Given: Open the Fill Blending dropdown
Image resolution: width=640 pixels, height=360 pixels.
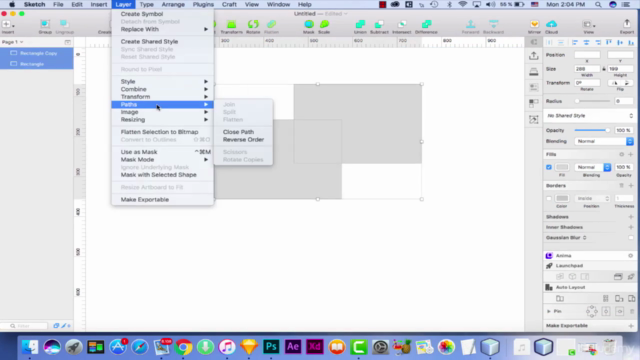Looking at the screenshot, I should [593, 167].
